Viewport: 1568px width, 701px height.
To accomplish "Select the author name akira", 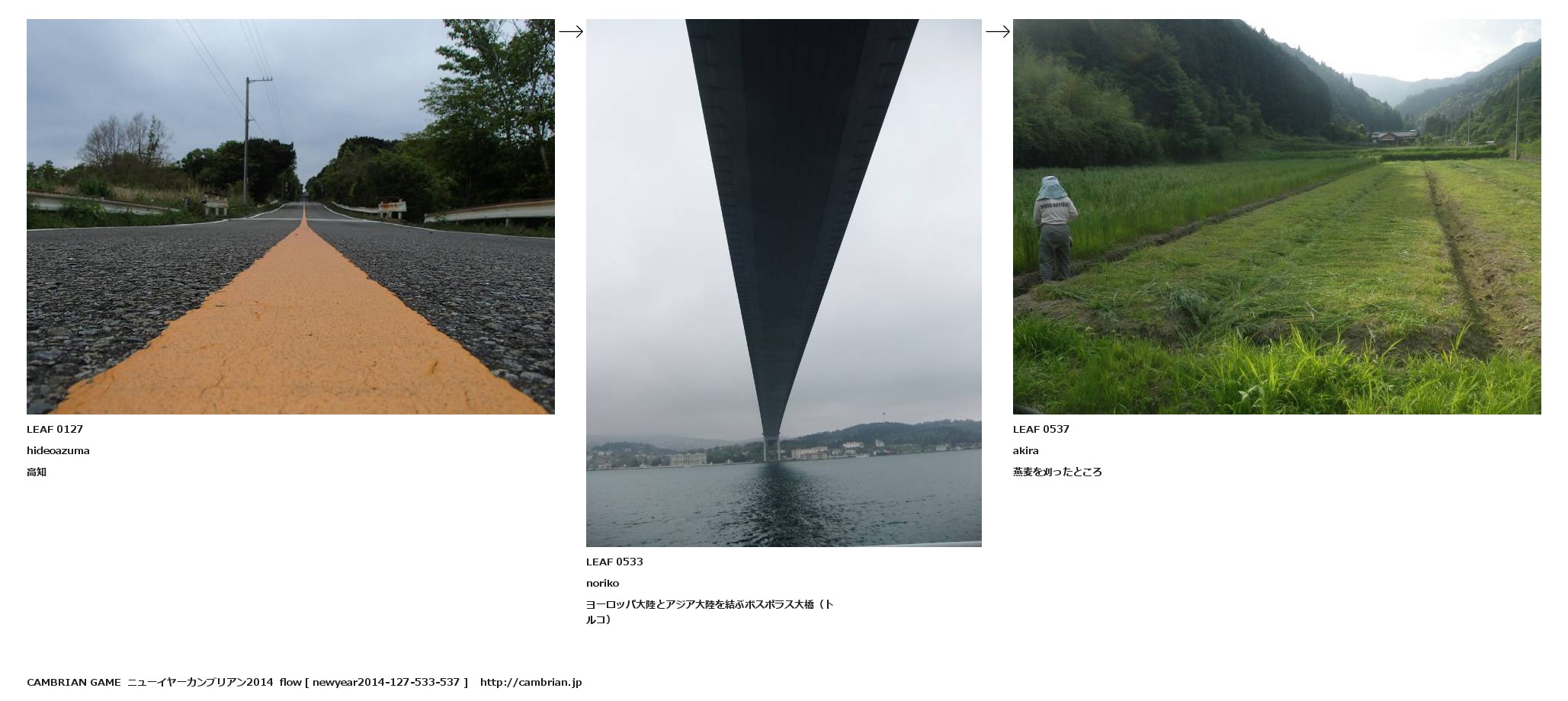I will tap(1026, 450).
